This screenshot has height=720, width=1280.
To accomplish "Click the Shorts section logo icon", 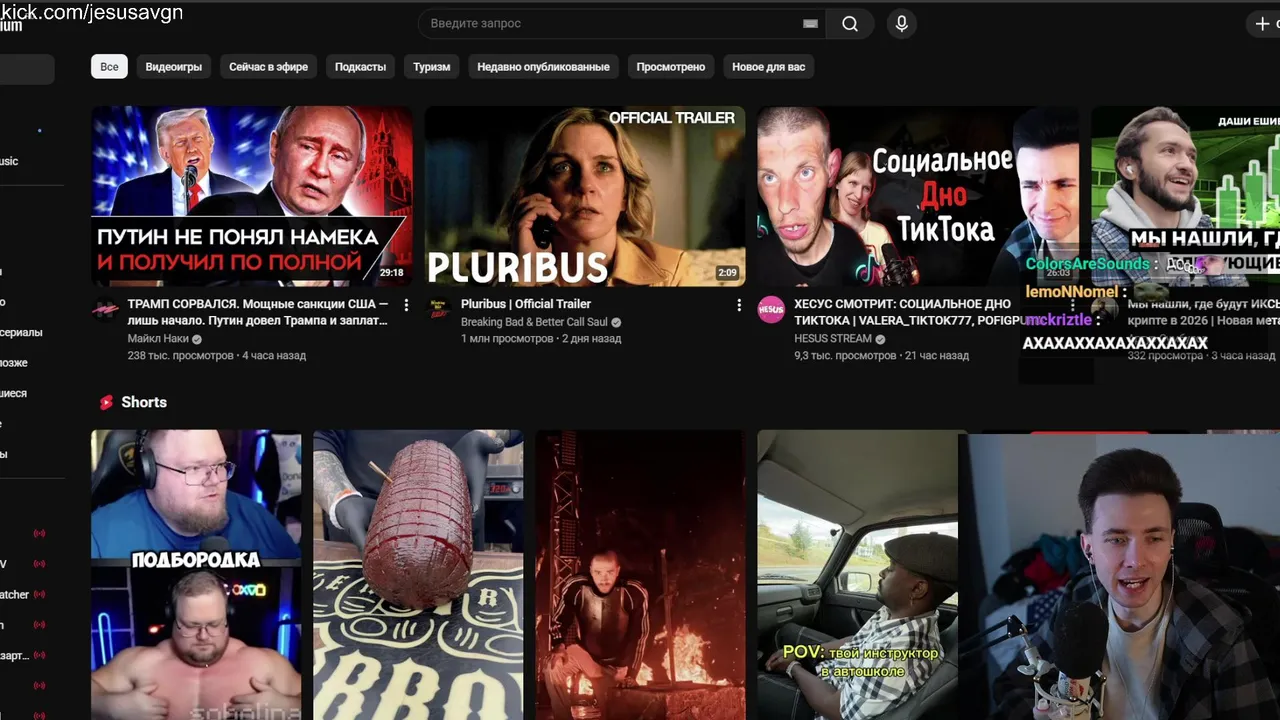I will click(106, 402).
